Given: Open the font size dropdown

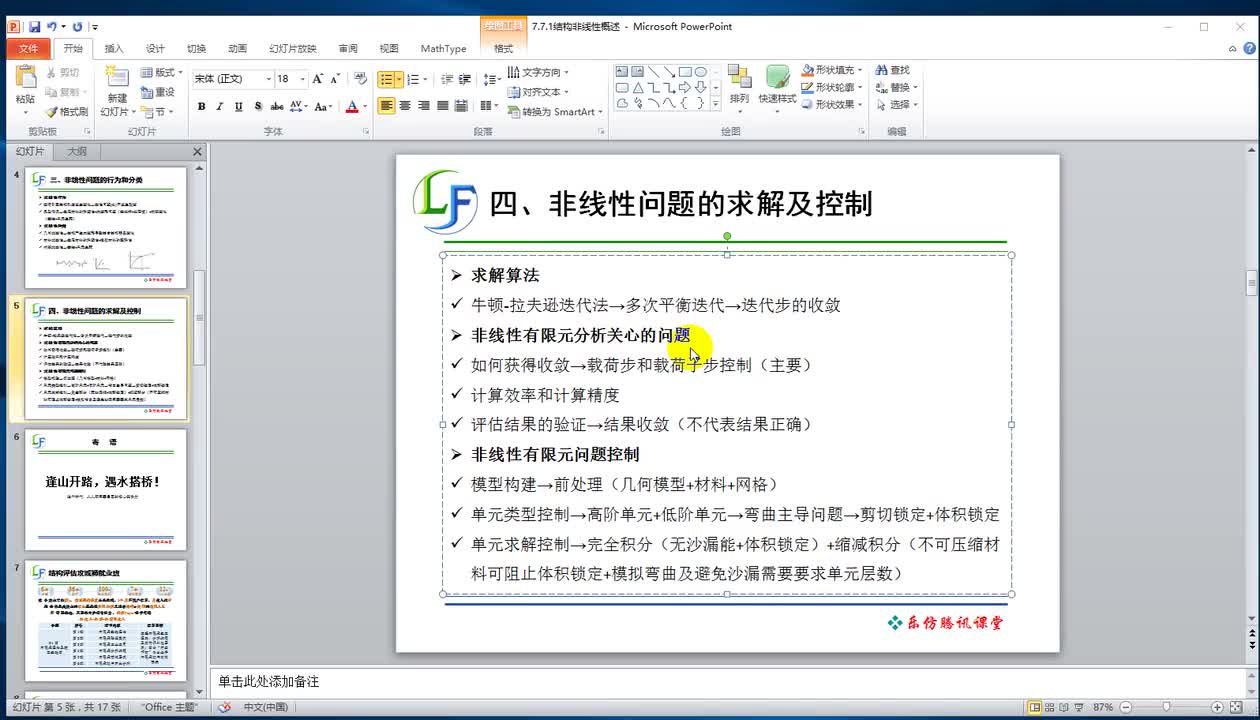Looking at the screenshot, I should [301, 78].
